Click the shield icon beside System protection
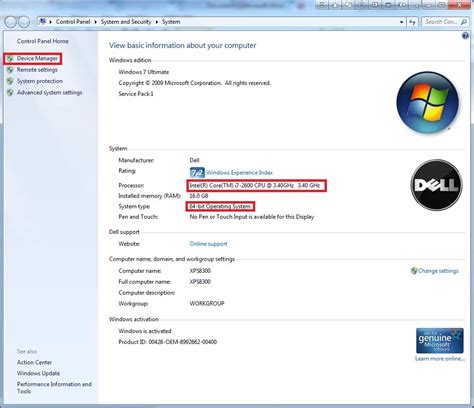 pos(10,81)
